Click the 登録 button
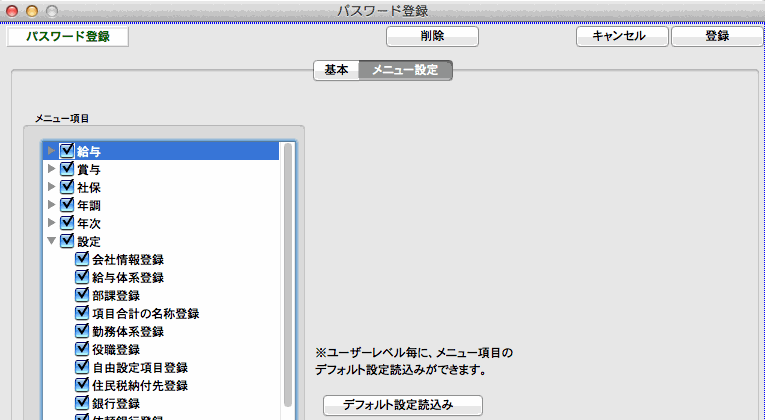Viewport: 765px width, 420px height. coord(716,36)
